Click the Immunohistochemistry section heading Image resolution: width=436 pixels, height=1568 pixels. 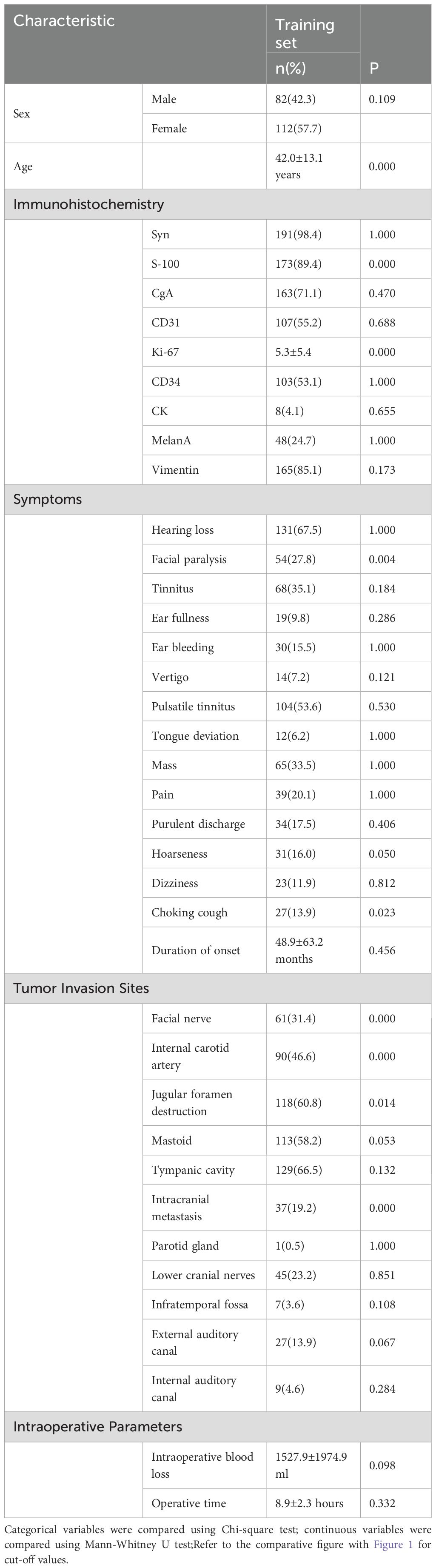[x=89, y=205]
